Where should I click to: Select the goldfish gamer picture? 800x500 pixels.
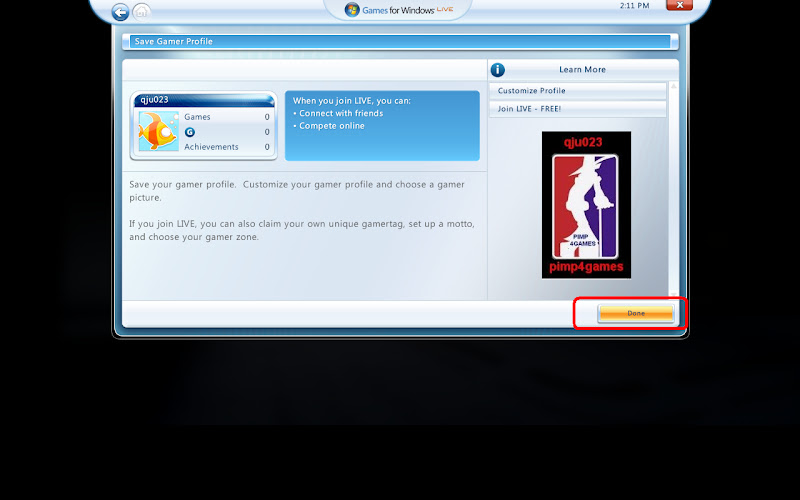coord(159,131)
